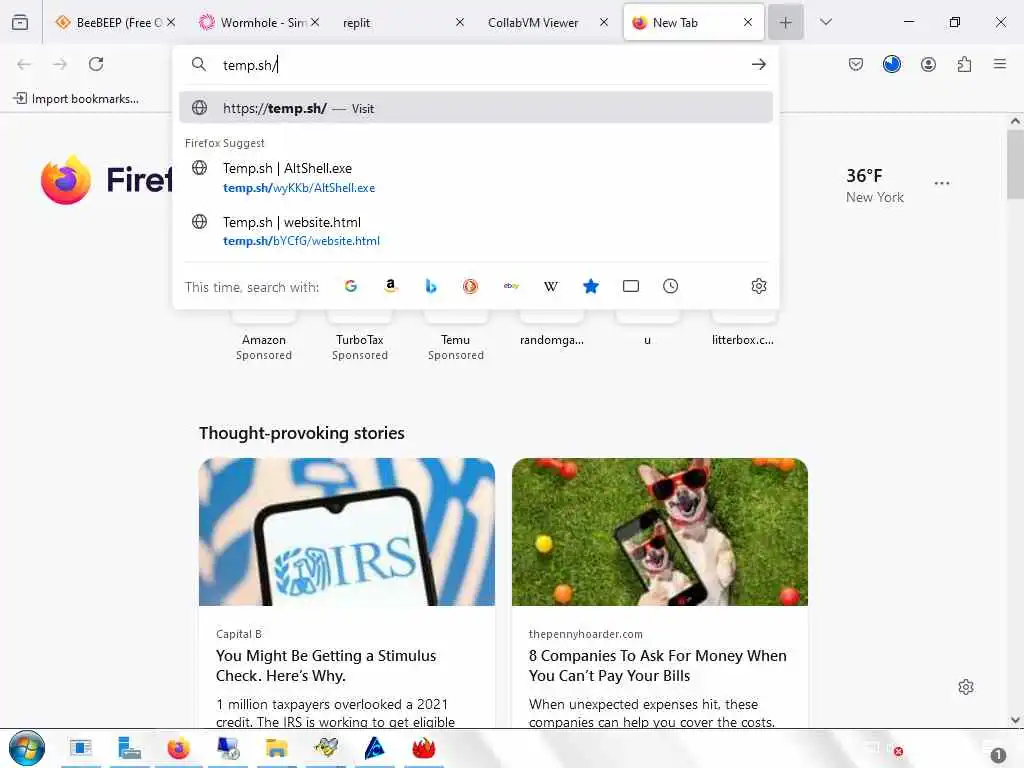The width and height of the screenshot is (1024, 768).
Task: Click the red error icon in system tray
Action: [x=899, y=752]
